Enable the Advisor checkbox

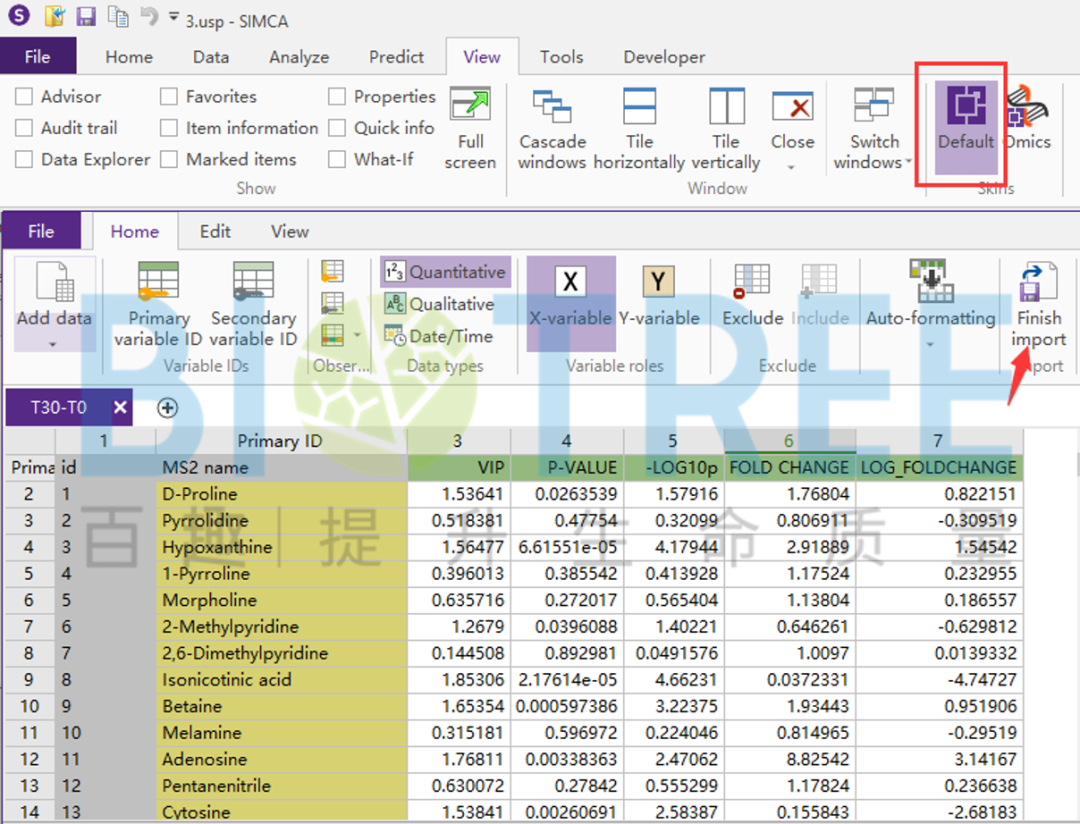(25, 97)
